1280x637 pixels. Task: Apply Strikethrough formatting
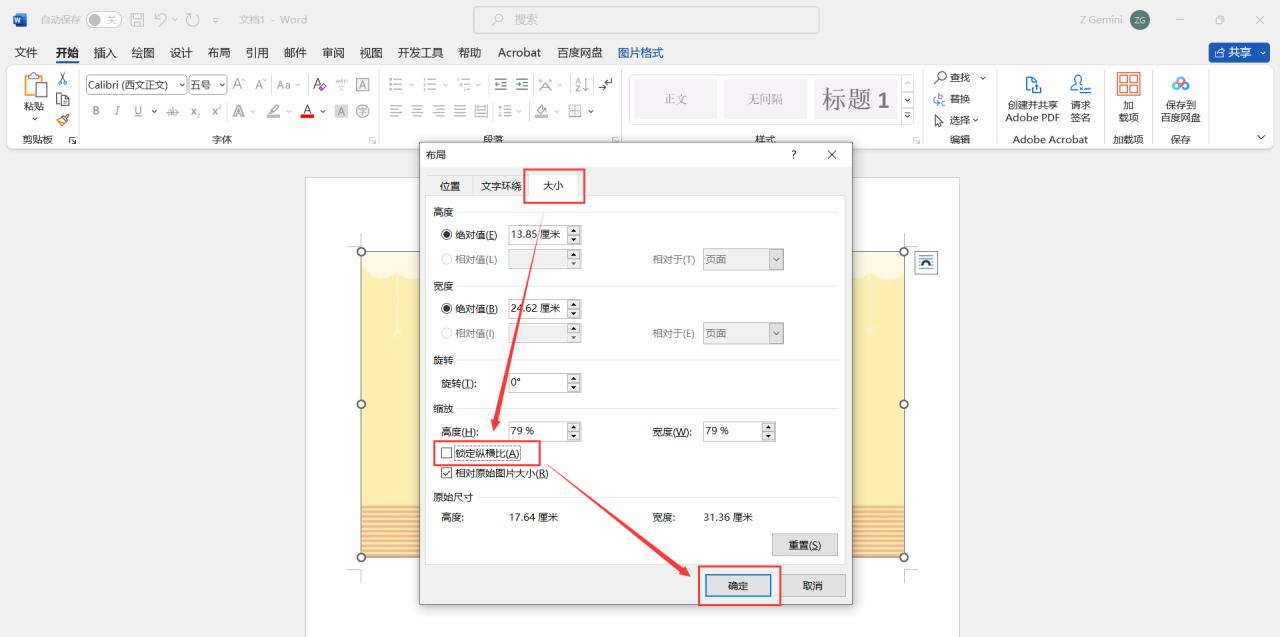click(x=172, y=111)
